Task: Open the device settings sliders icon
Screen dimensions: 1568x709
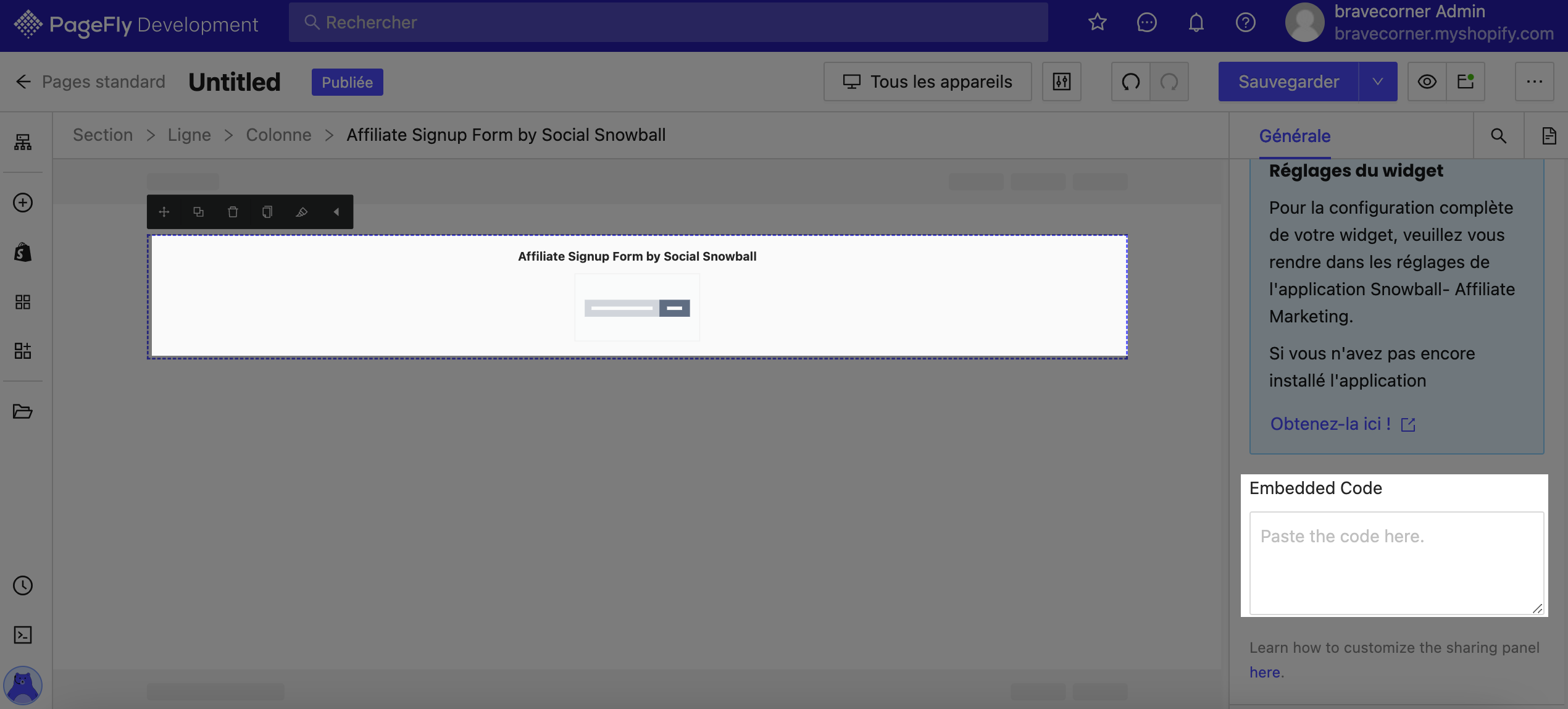Action: pyautogui.click(x=1061, y=82)
